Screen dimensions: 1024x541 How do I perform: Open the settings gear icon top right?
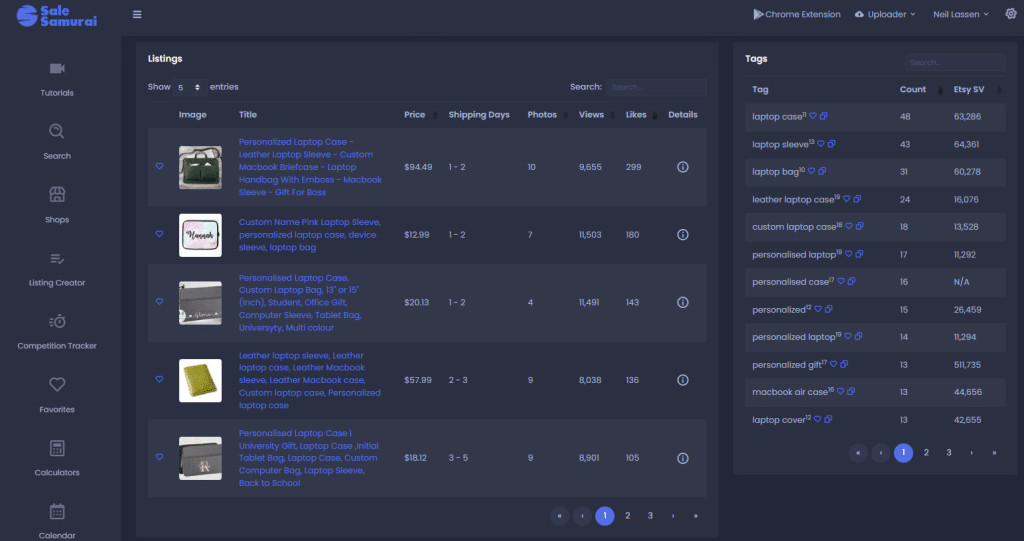tap(1010, 14)
